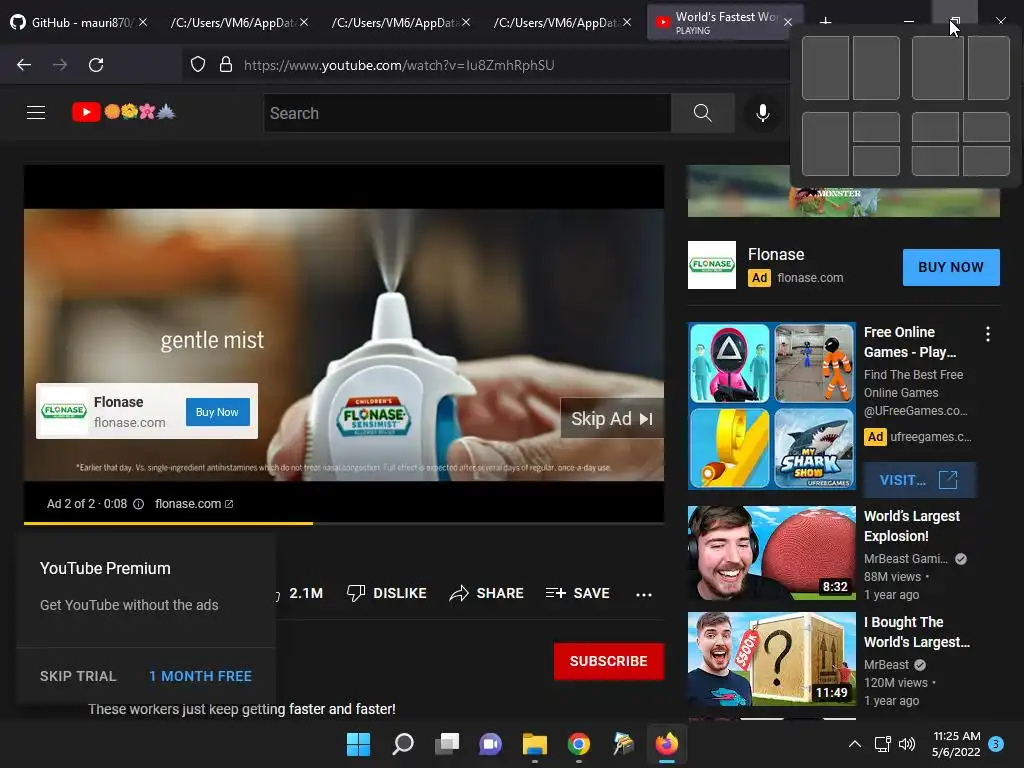Launch File Explorer from the taskbar
The image size is (1024, 768).
(535, 744)
